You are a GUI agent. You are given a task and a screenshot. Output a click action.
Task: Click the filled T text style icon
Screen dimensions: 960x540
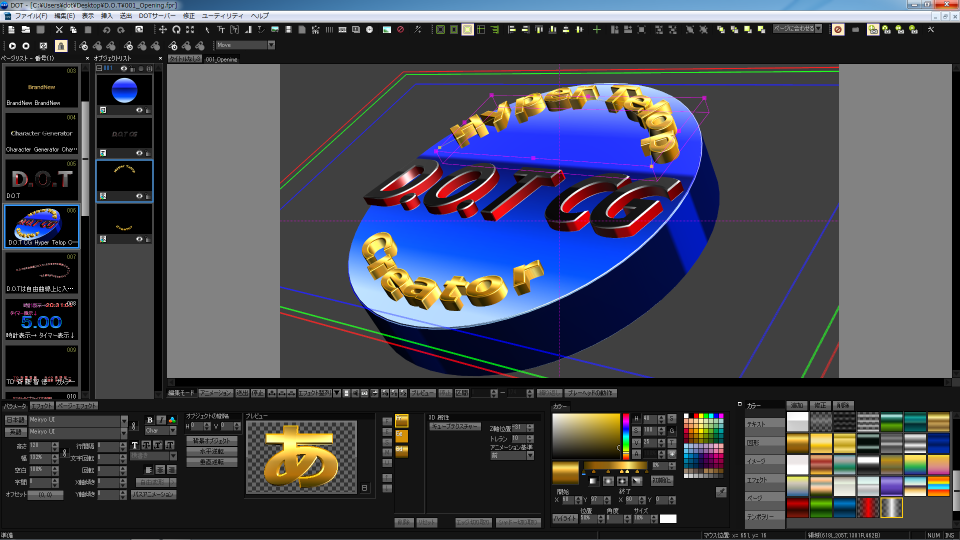[135, 445]
